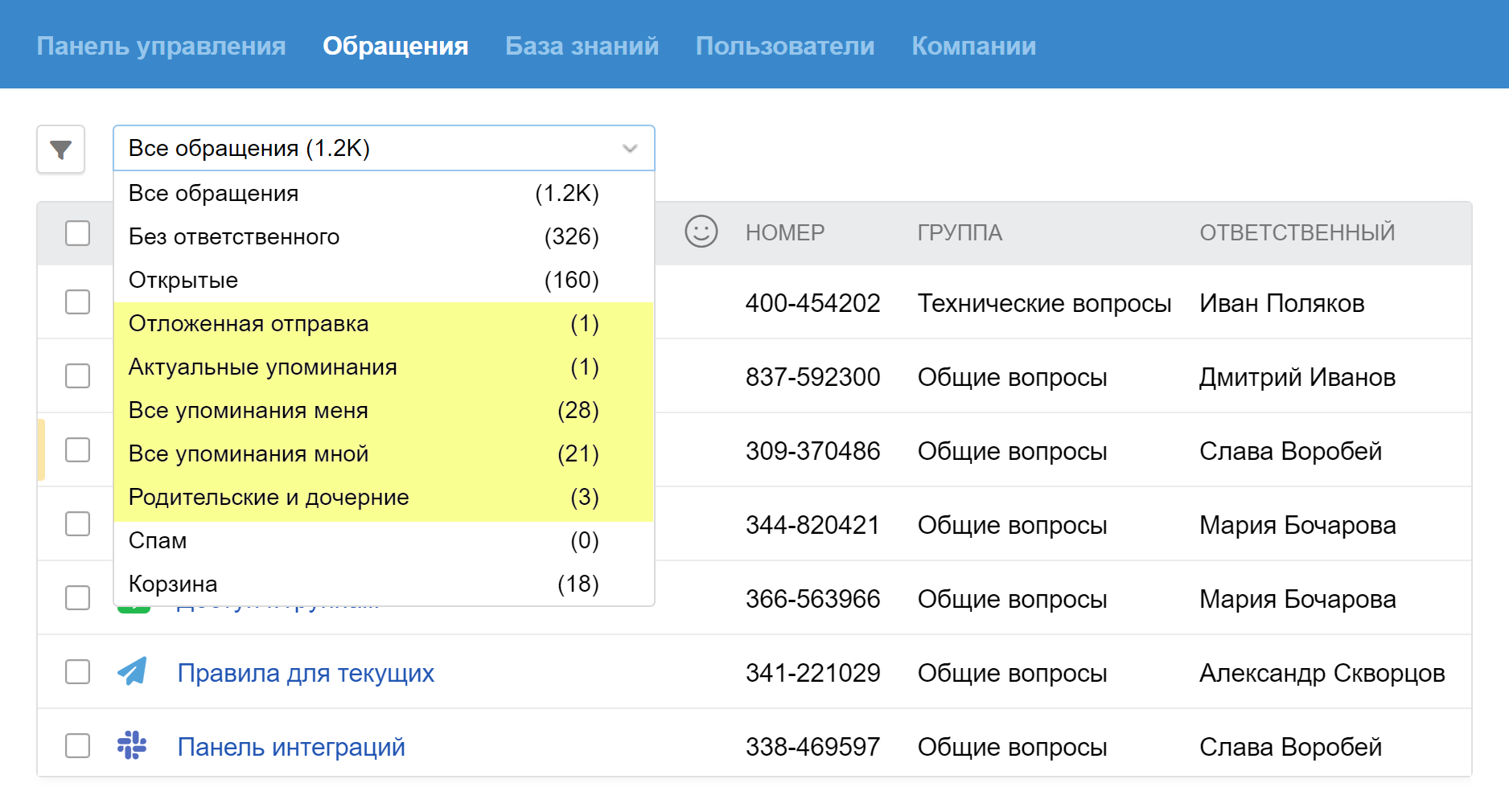The height and width of the screenshot is (812, 1509).
Task: Click responsible name Александр Скворцов
Action: point(1322,673)
